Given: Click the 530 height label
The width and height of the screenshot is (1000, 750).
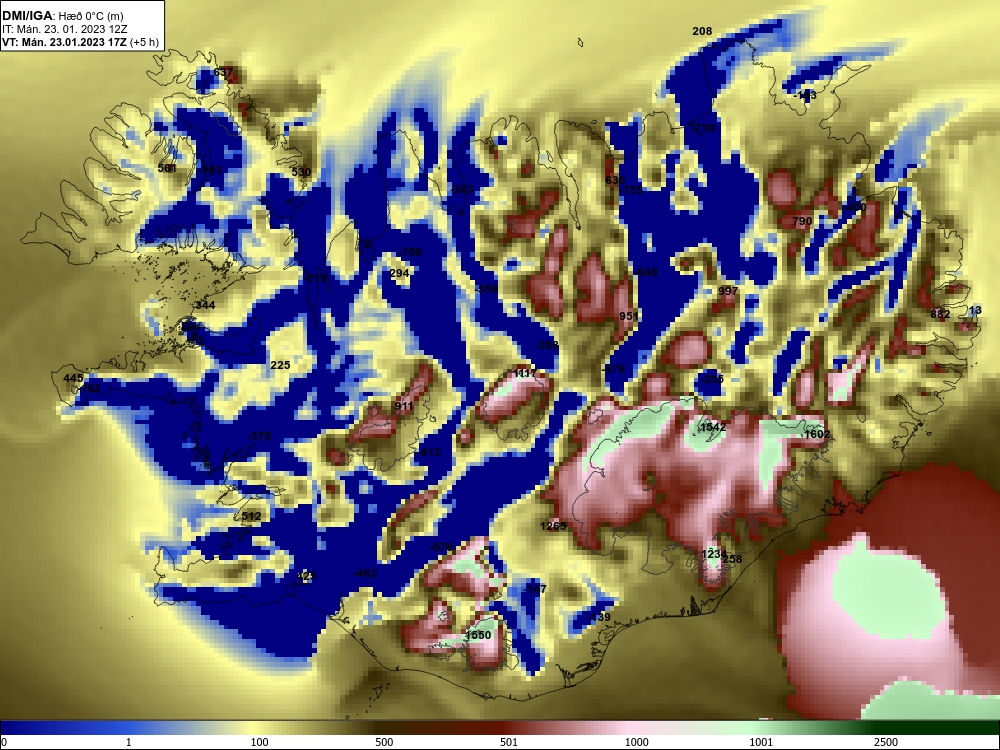Looking at the screenshot, I should (x=301, y=172).
